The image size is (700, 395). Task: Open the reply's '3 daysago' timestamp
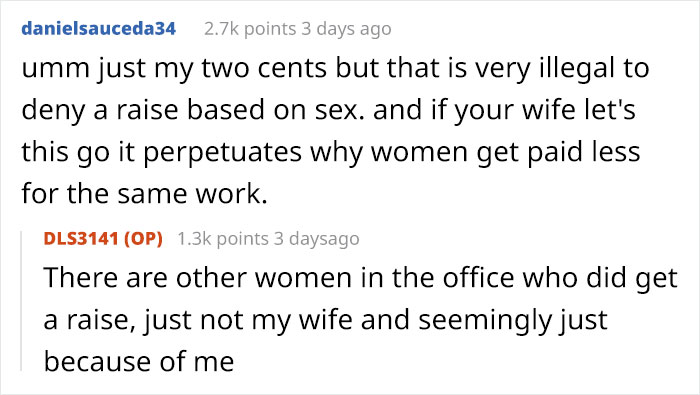pos(317,239)
